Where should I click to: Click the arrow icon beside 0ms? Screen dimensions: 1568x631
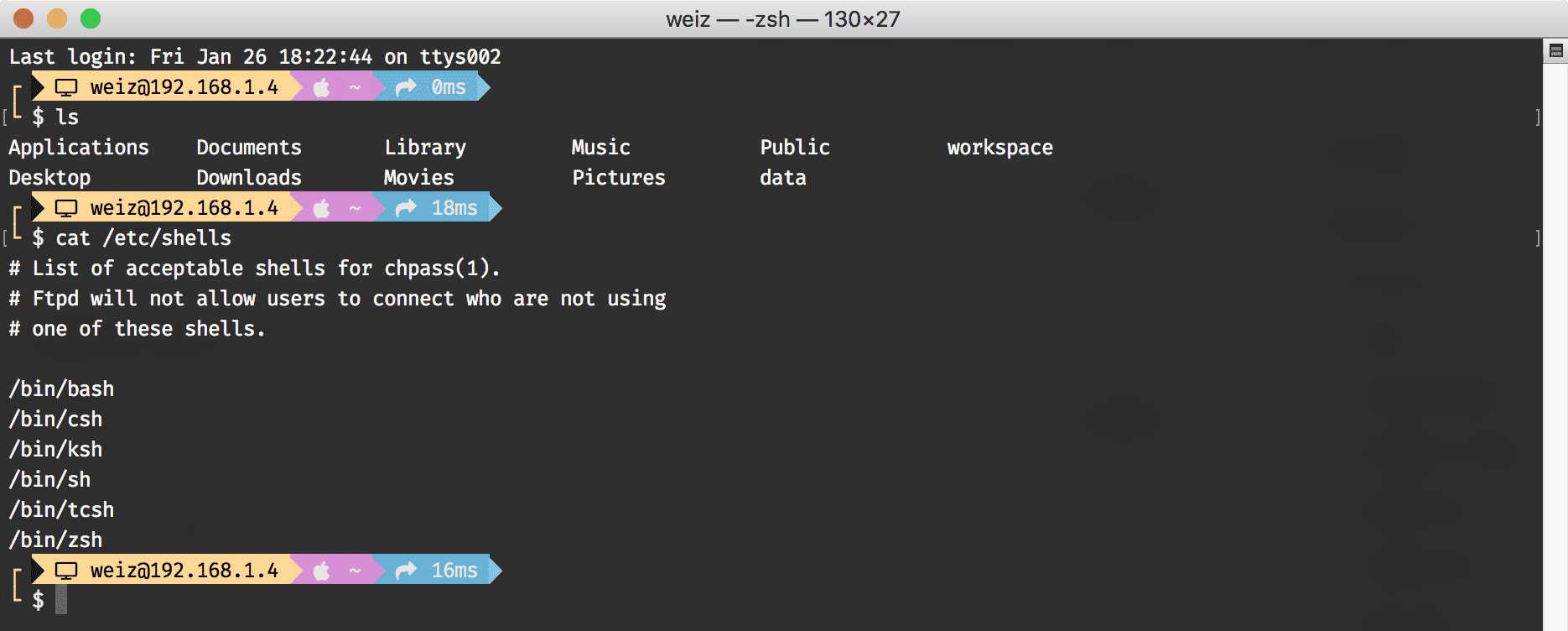pos(406,87)
